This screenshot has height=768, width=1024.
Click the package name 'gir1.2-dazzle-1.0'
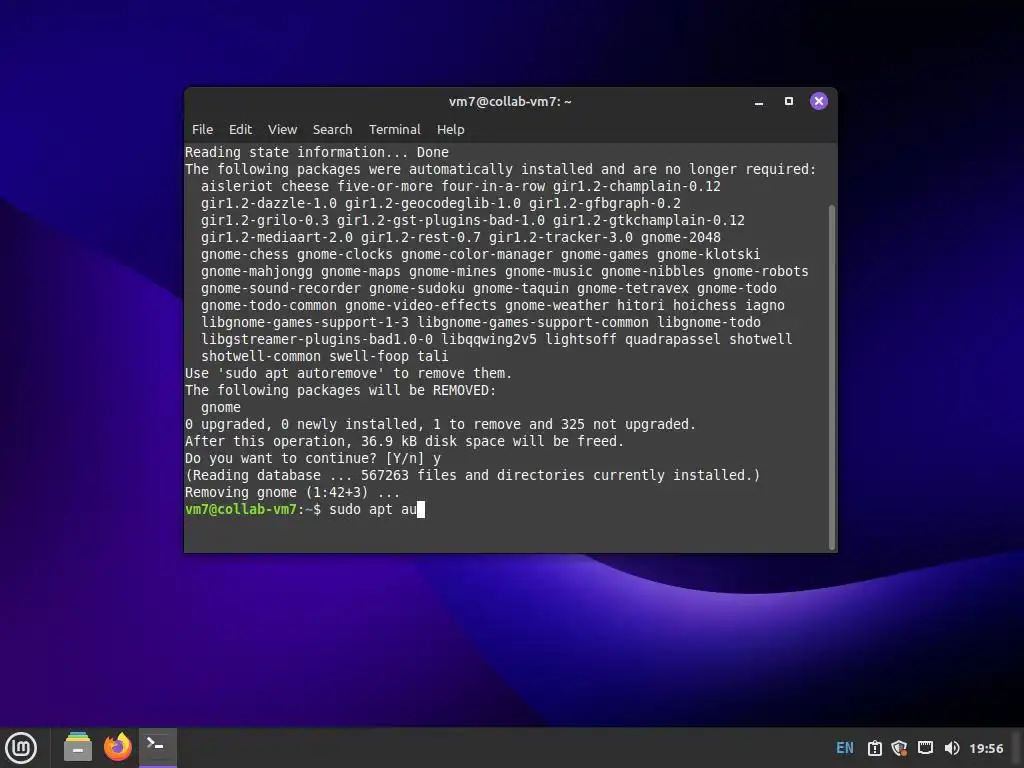268,203
